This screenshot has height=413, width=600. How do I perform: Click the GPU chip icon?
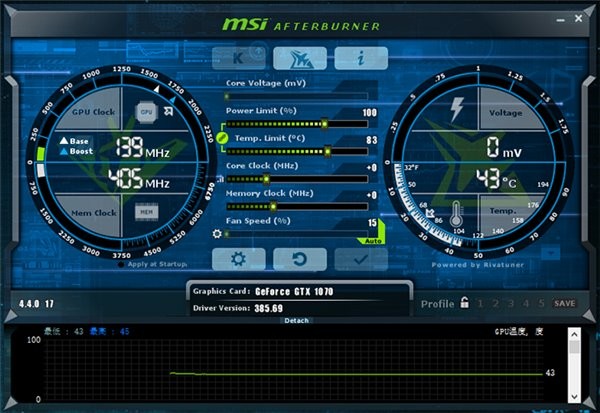click(147, 112)
